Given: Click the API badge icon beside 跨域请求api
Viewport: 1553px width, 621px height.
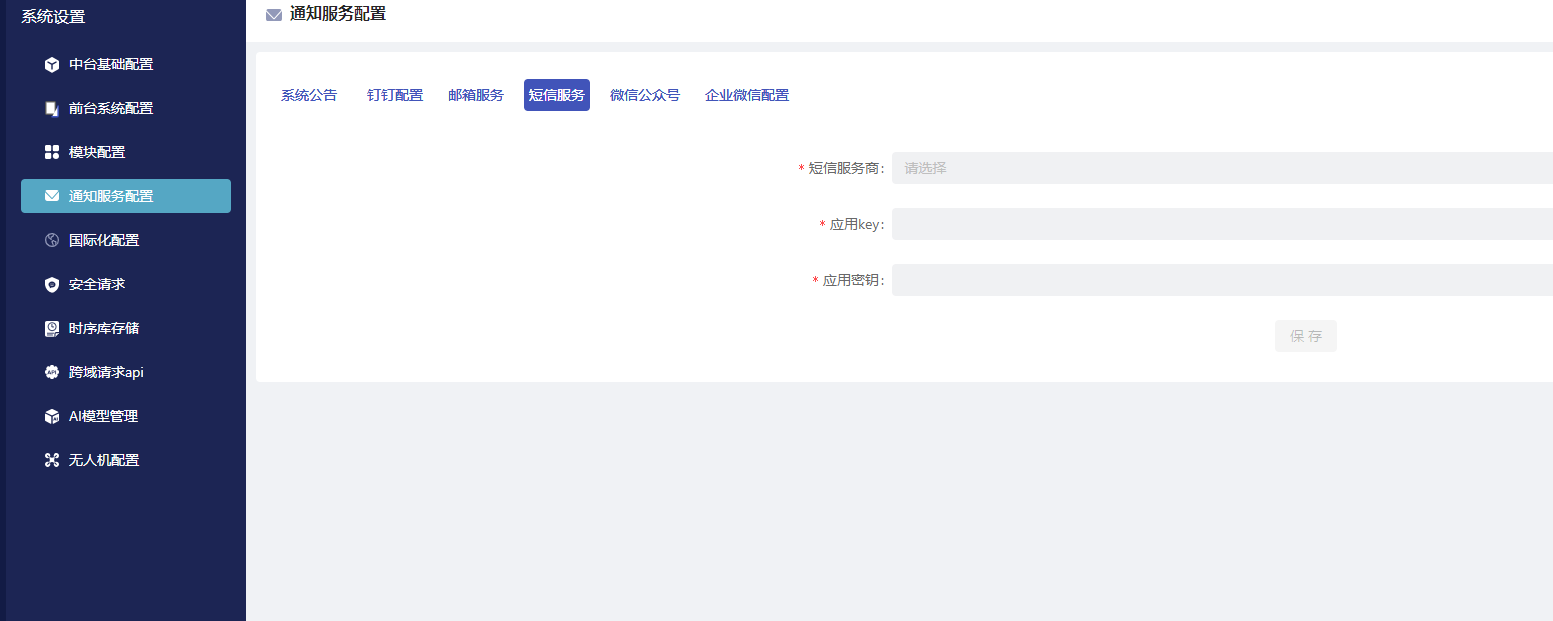Looking at the screenshot, I should coord(52,373).
